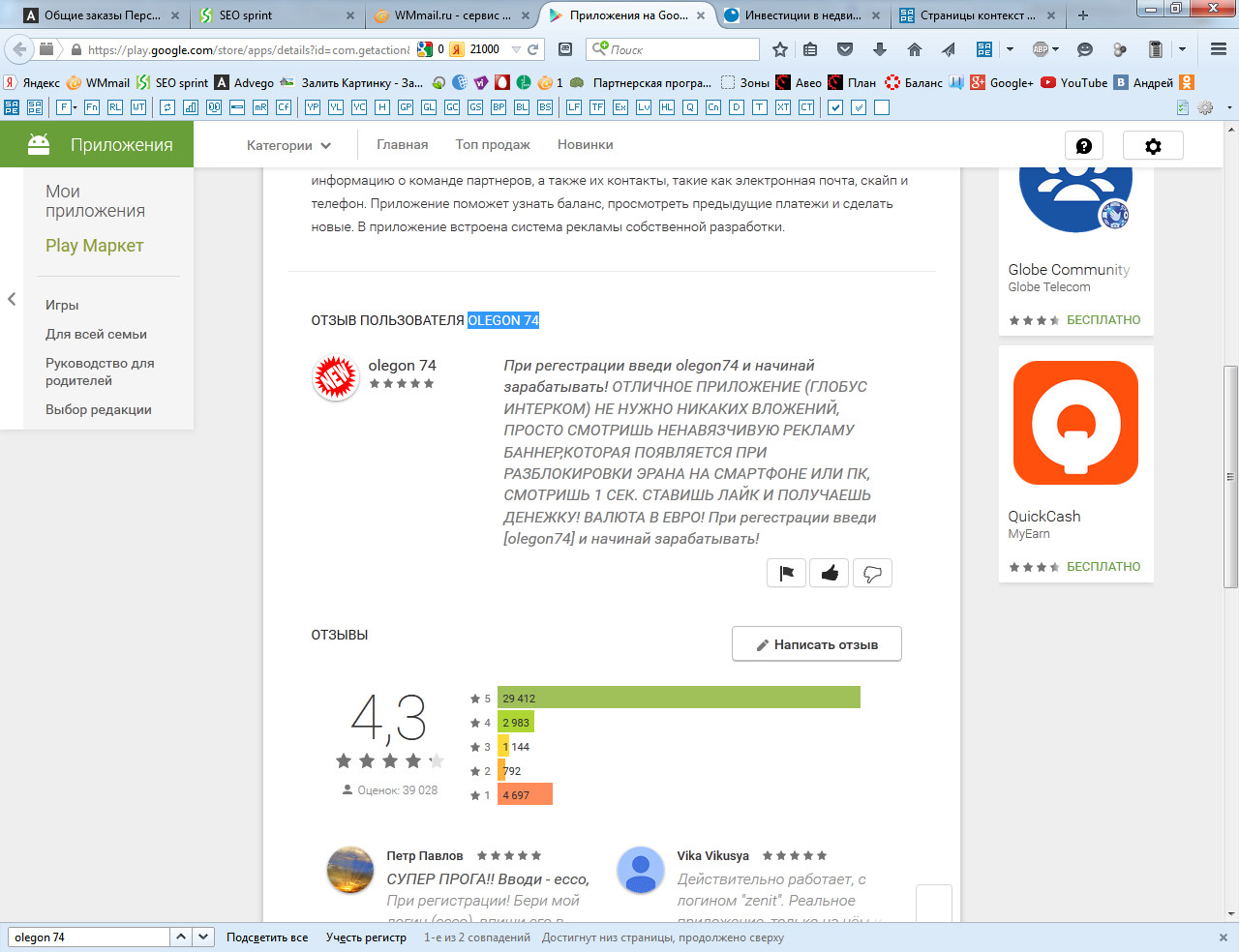Screen dimensions: 1239x952
Task: Open the QuickCash app thumbnail
Action: [1075, 423]
